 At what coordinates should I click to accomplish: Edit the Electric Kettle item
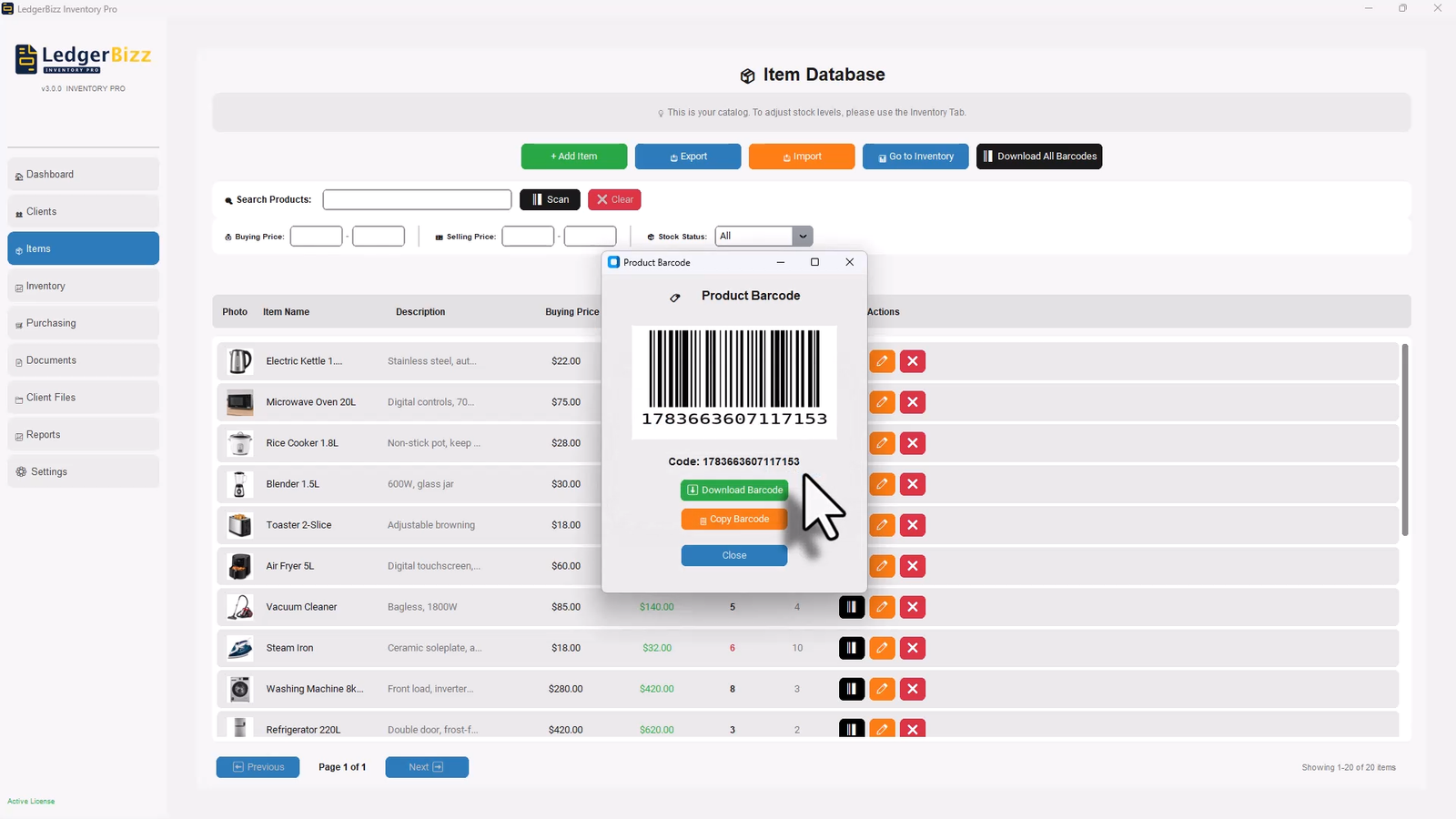click(882, 361)
